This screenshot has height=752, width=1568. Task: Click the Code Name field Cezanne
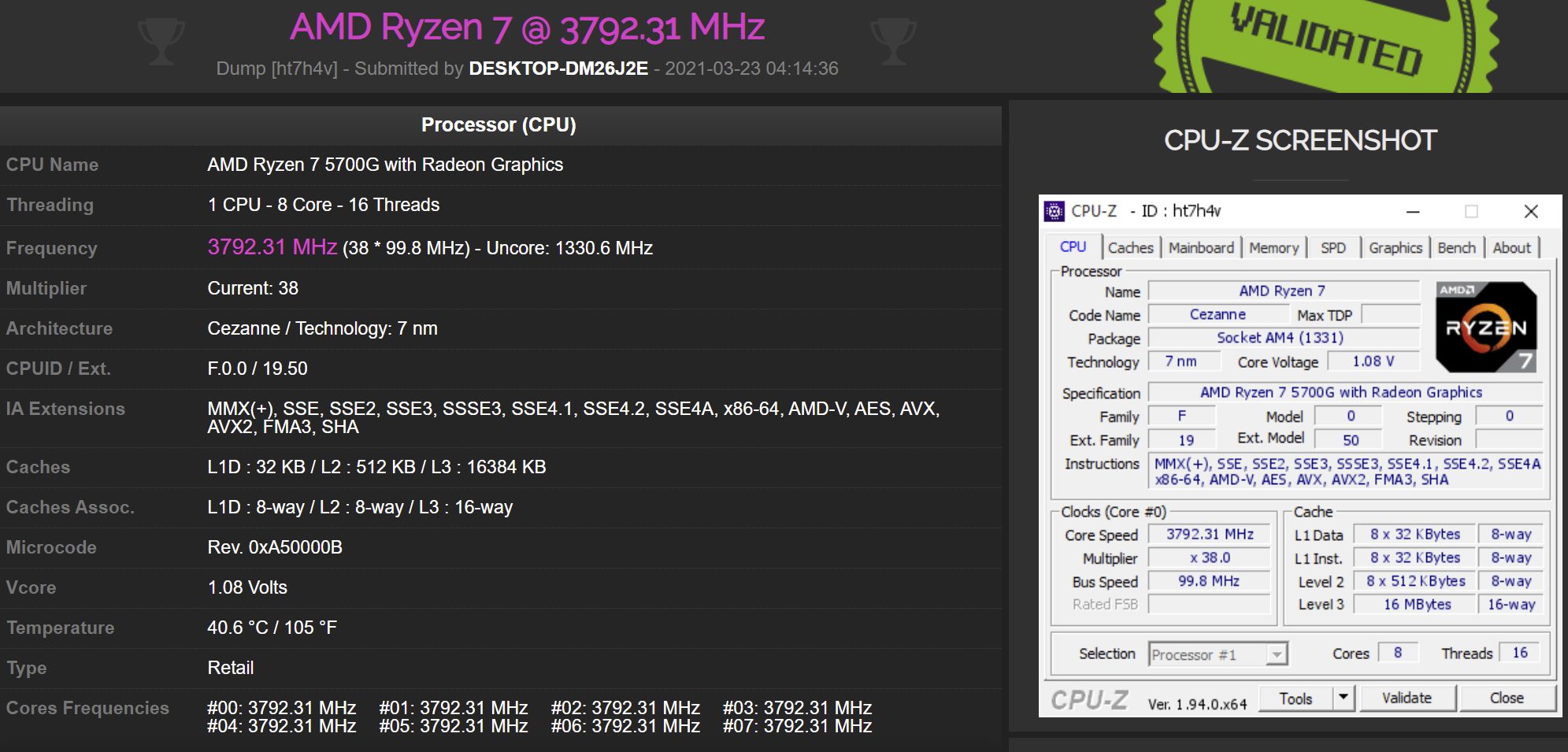pyautogui.click(x=1218, y=315)
